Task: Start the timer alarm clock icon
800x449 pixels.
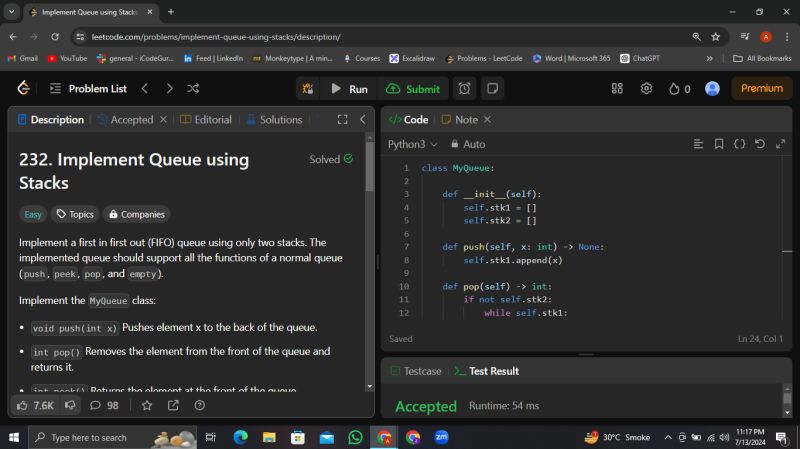Action: 464,89
